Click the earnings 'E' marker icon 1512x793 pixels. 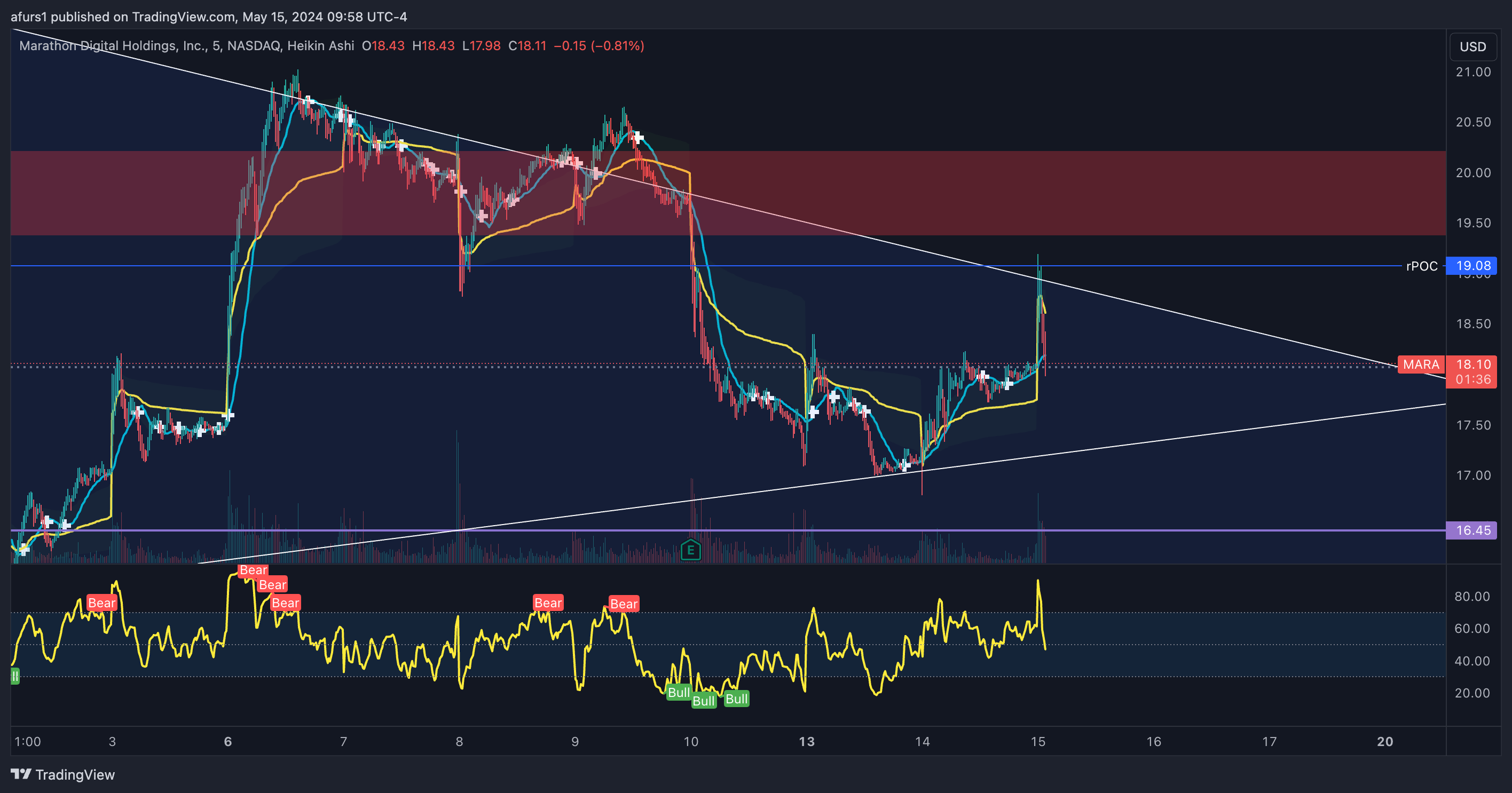pyautogui.click(x=691, y=550)
